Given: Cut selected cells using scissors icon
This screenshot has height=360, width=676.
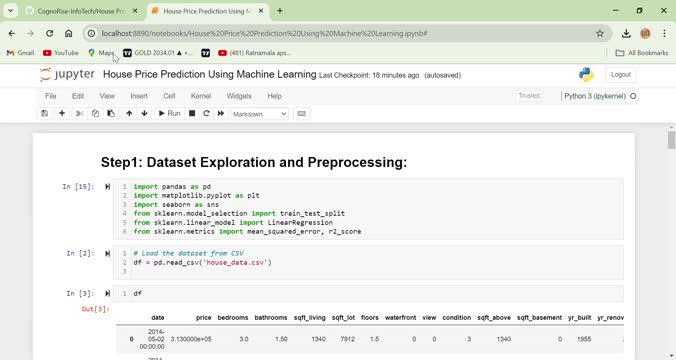Looking at the screenshot, I should (80, 113).
